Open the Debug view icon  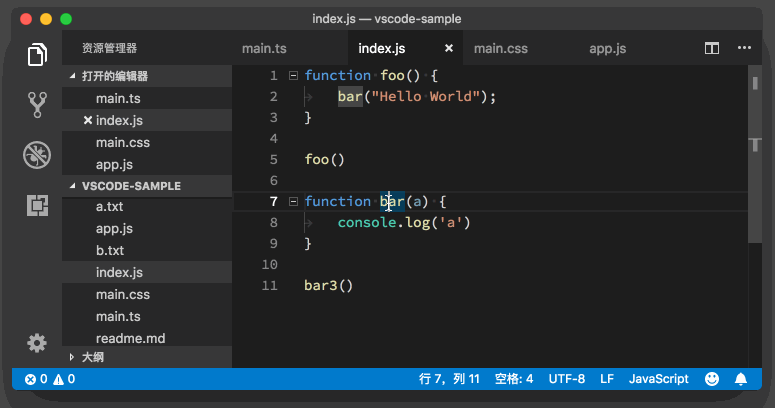point(37,154)
